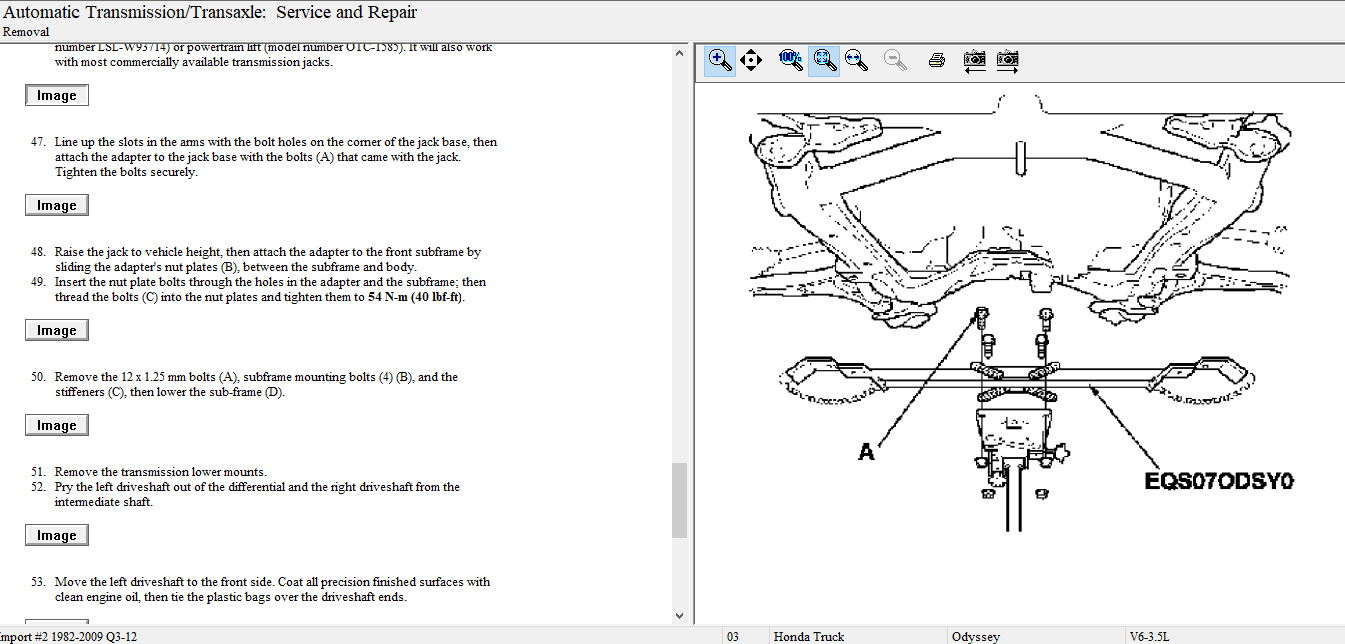Fit image to width magnifier

[x=856, y=60]
